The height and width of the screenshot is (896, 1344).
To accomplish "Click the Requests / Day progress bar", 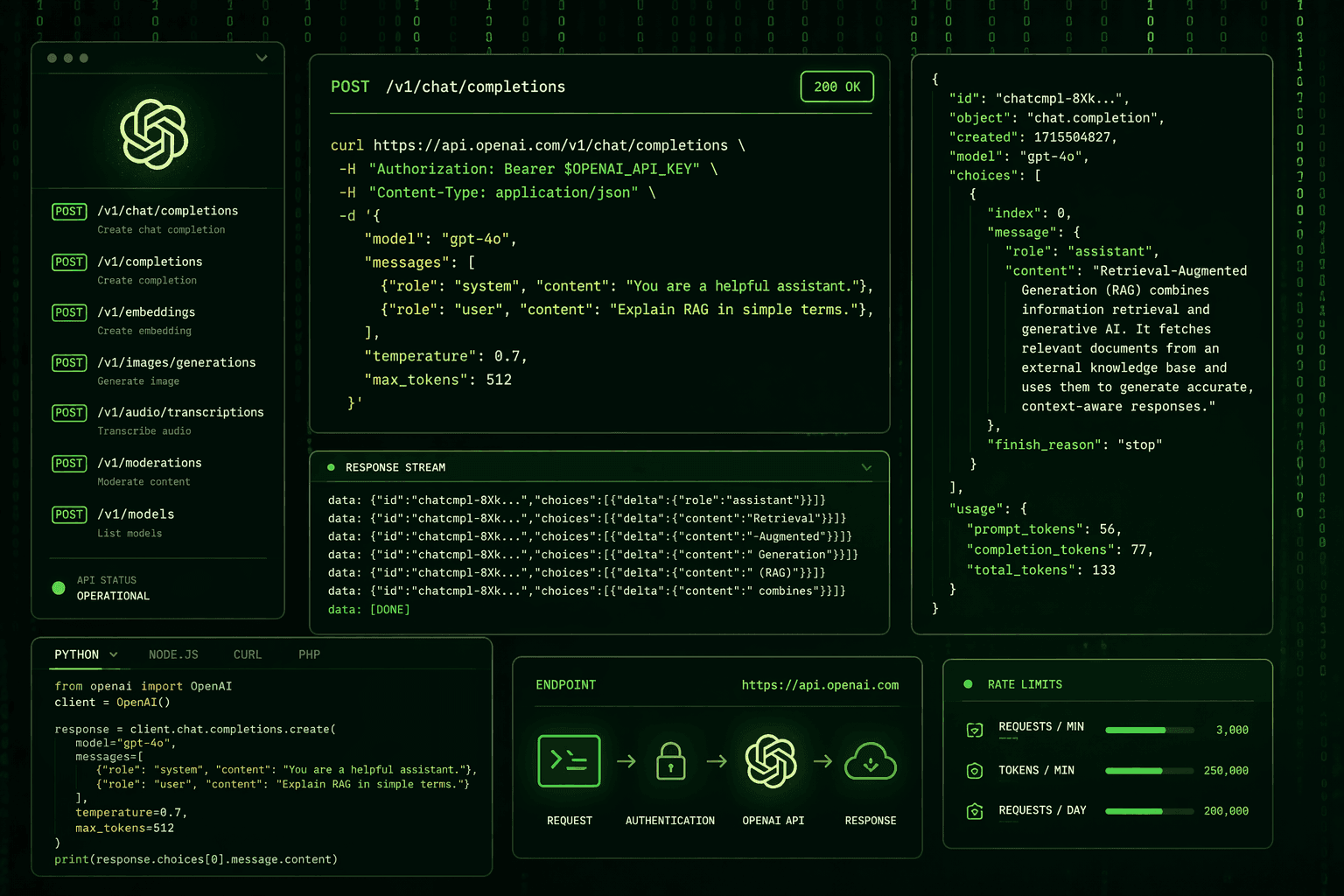I will click(x=1150, y=811).
